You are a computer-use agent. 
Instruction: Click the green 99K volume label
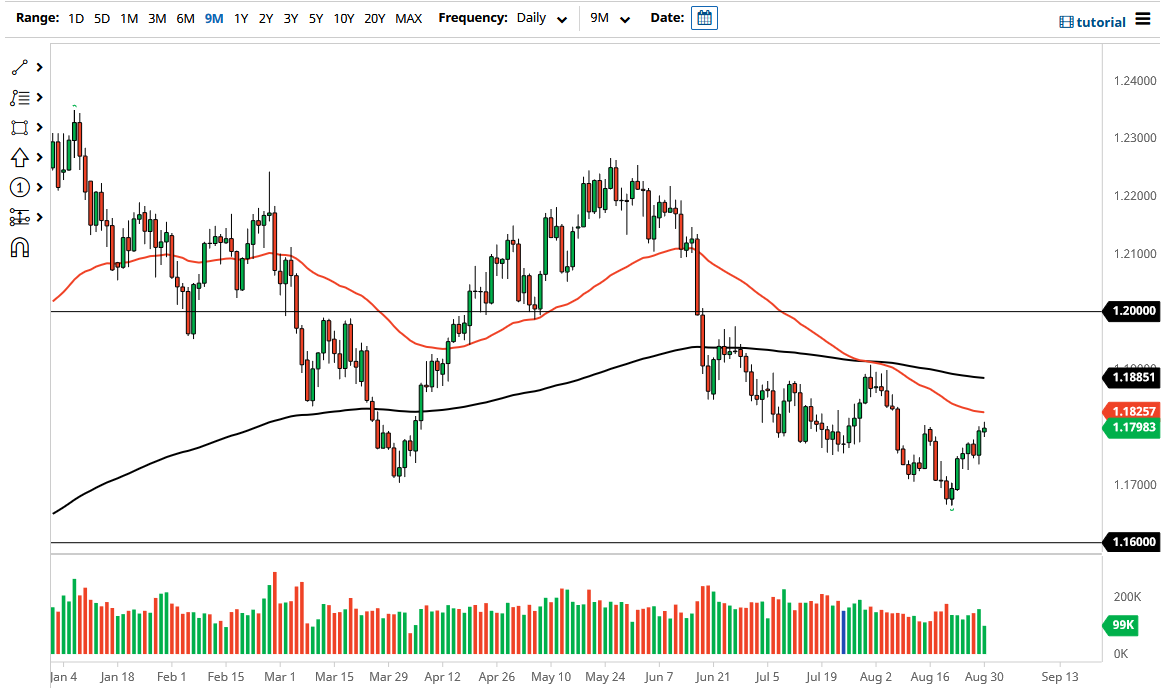tap(1123, 625)
